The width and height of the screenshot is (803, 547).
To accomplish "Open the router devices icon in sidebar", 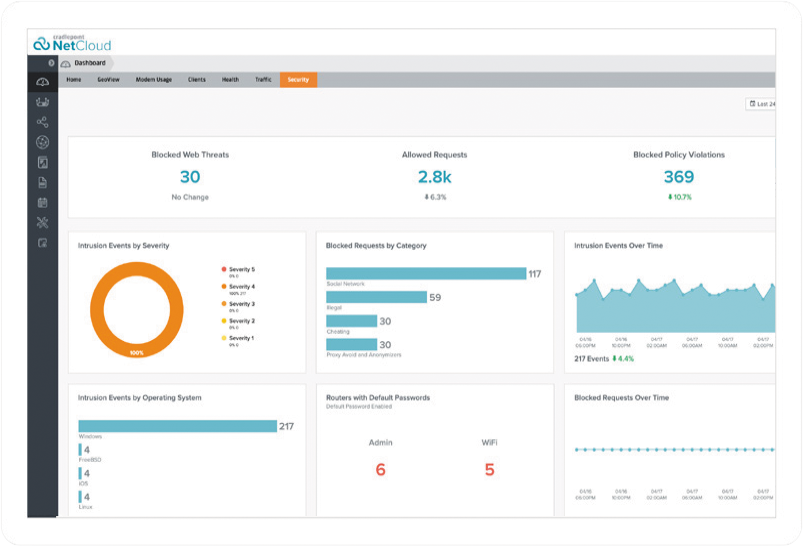I will click(x=42, y=102).
